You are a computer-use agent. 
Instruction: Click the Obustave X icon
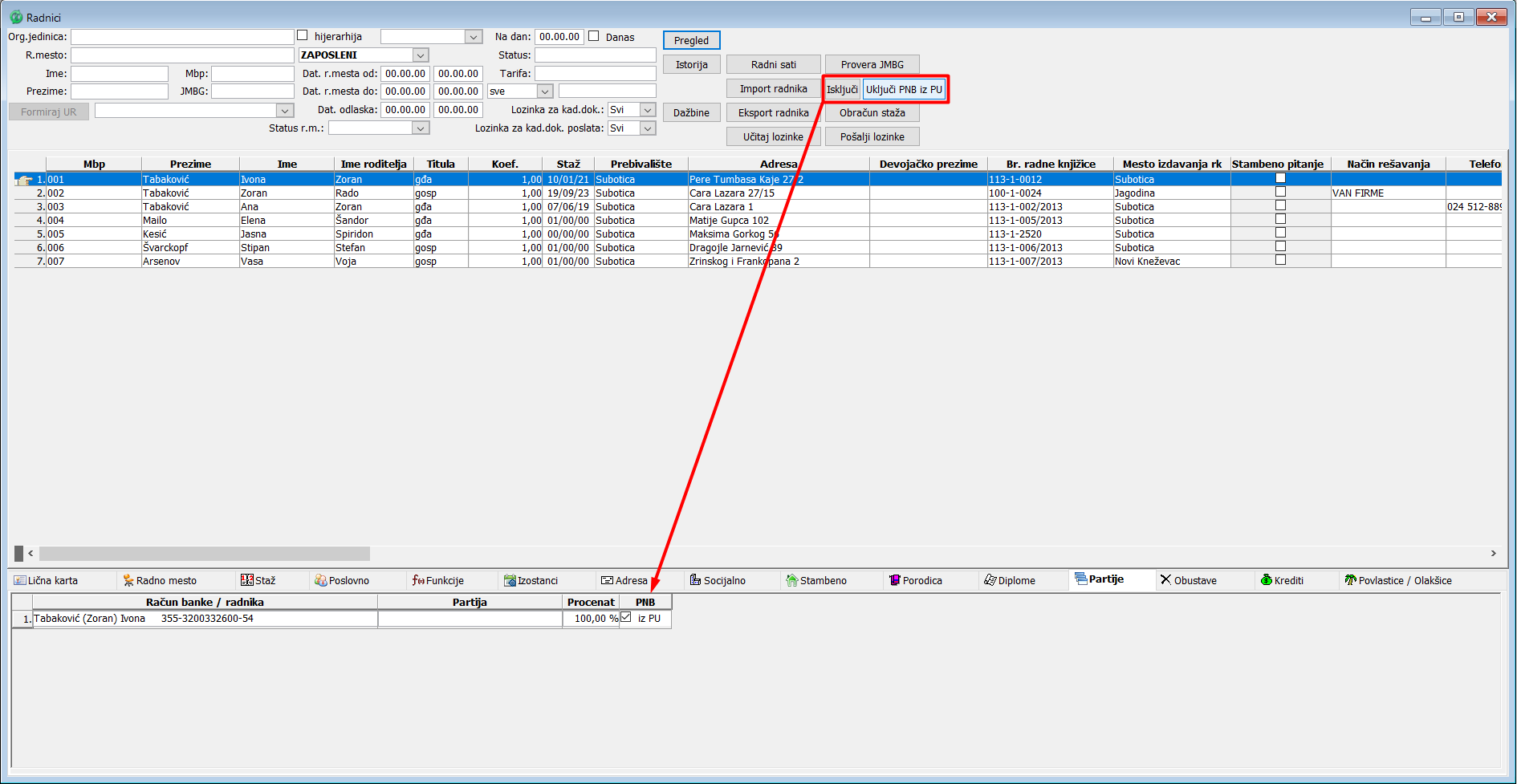point(1166,579)
